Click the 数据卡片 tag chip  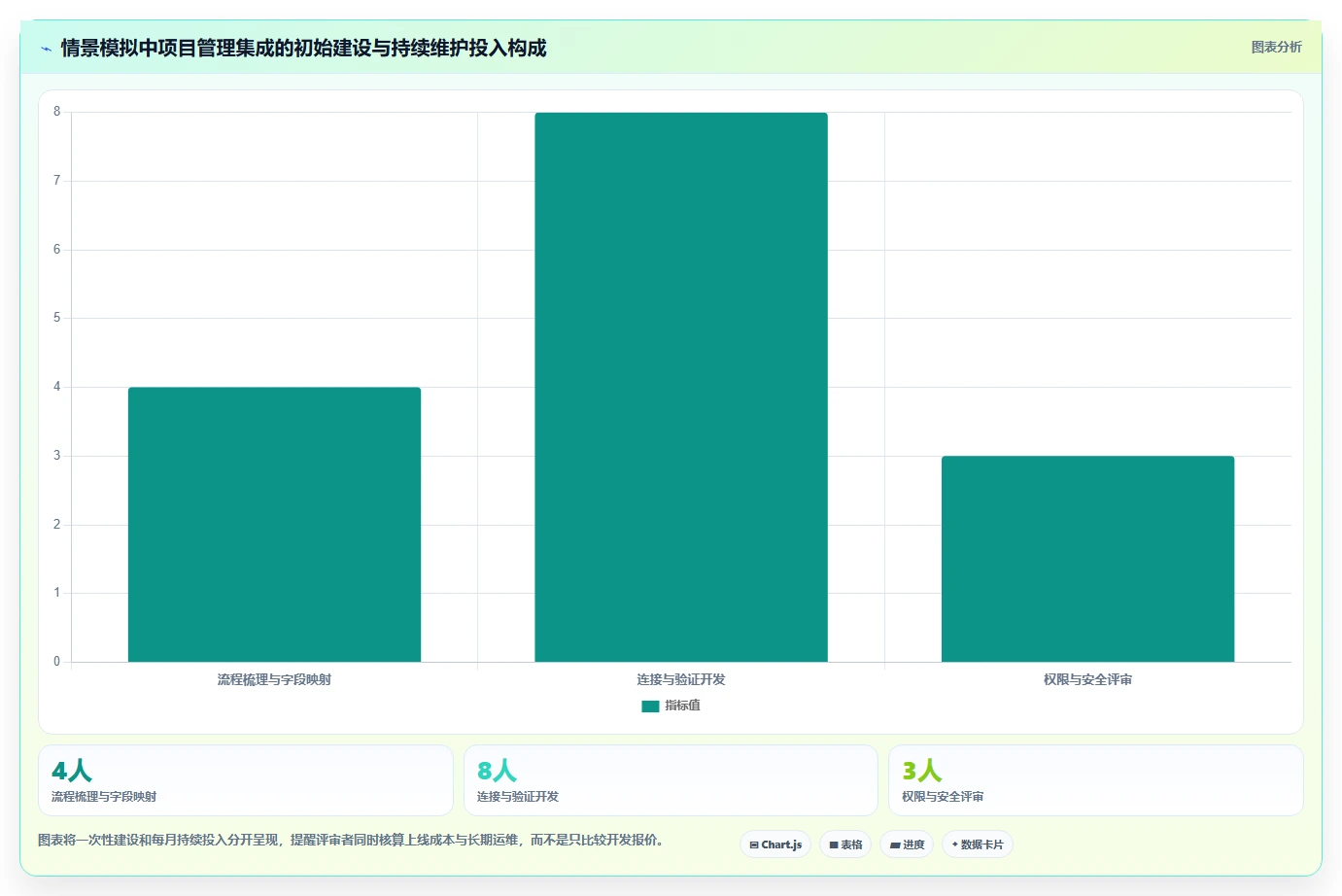(978, 844)
